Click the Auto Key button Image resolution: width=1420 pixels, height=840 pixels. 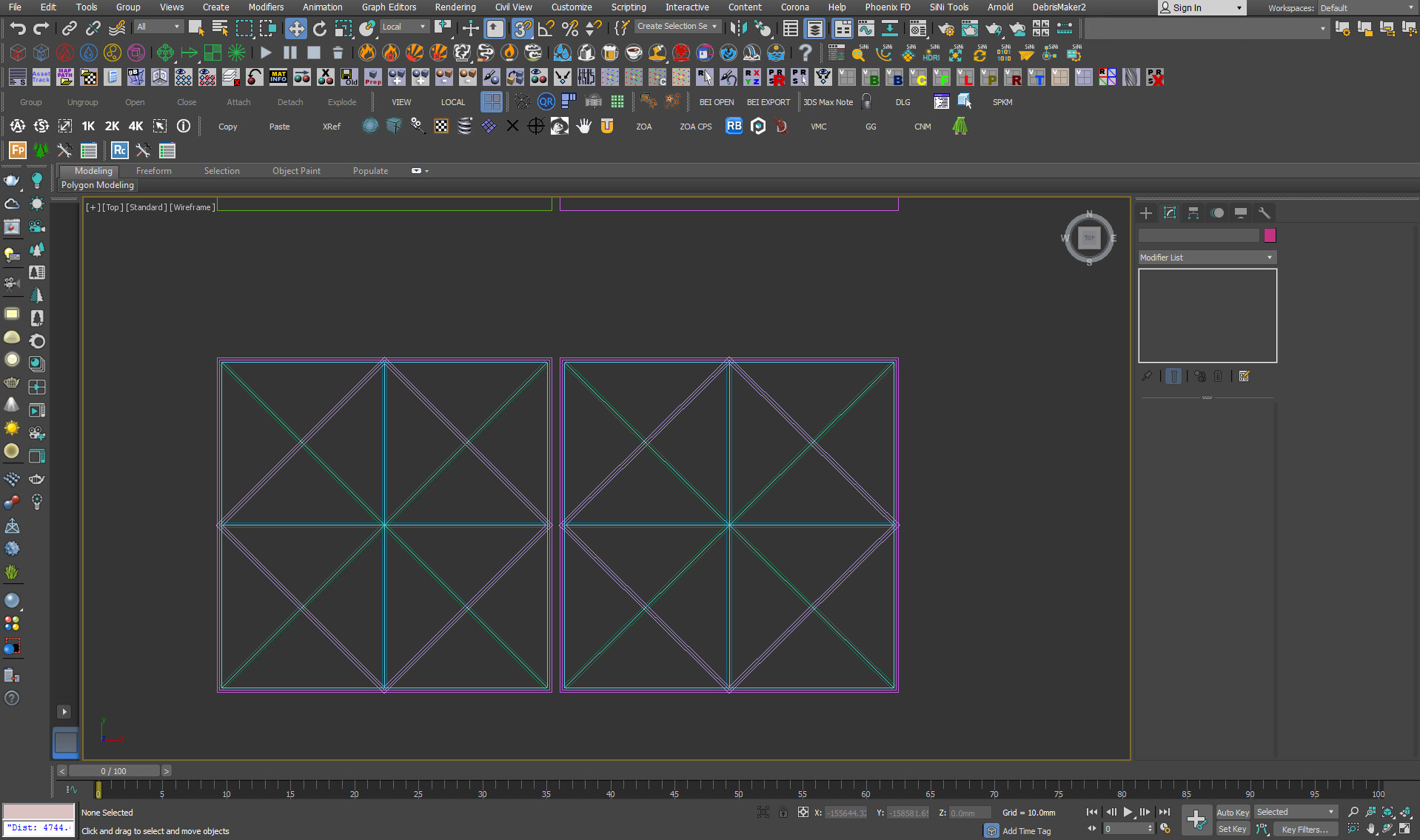[x=1232, y=813]
